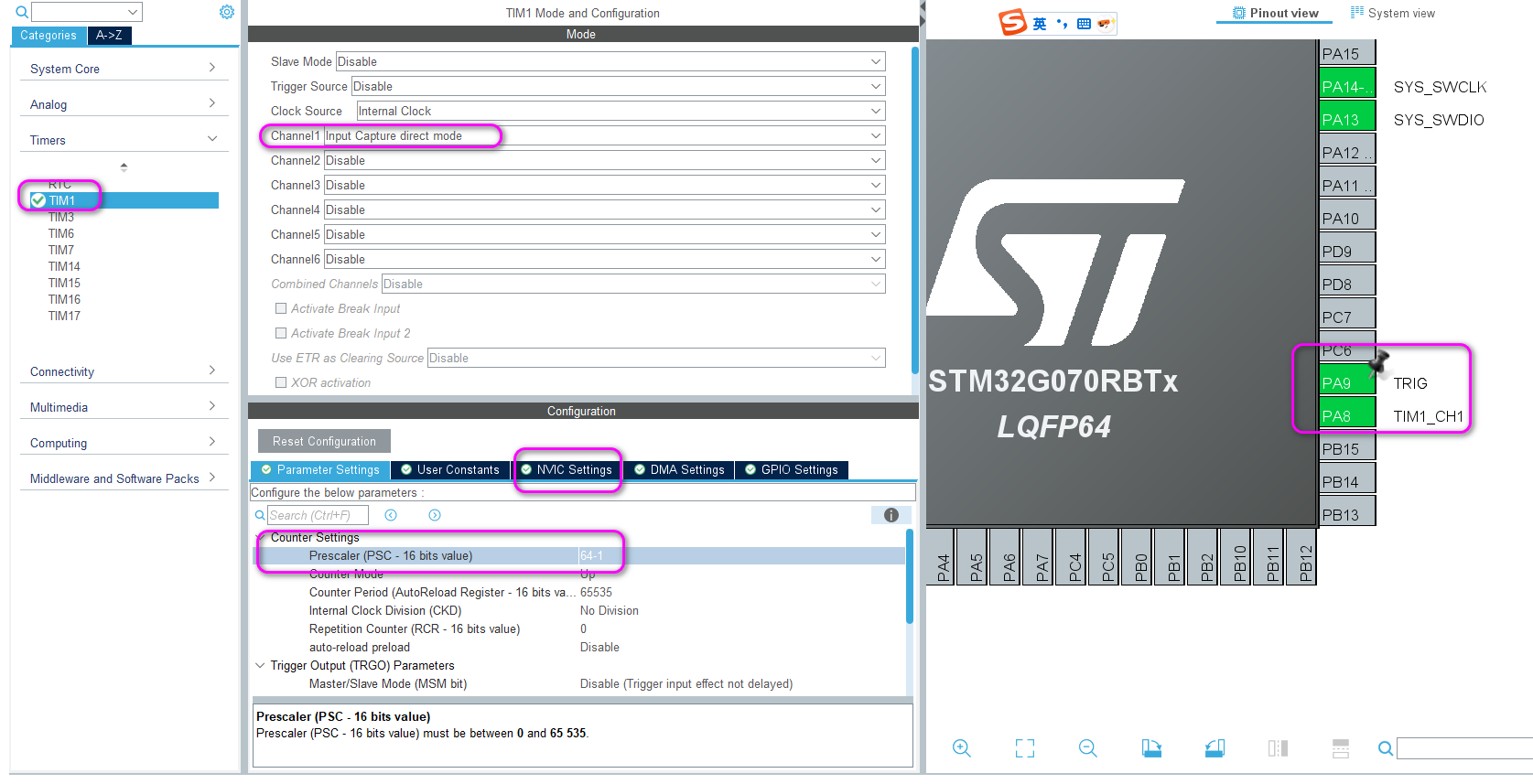Rotate the chip view counter-clockwise
Viewport: 1533px width, 784px height.
(x=1215, y=748)
